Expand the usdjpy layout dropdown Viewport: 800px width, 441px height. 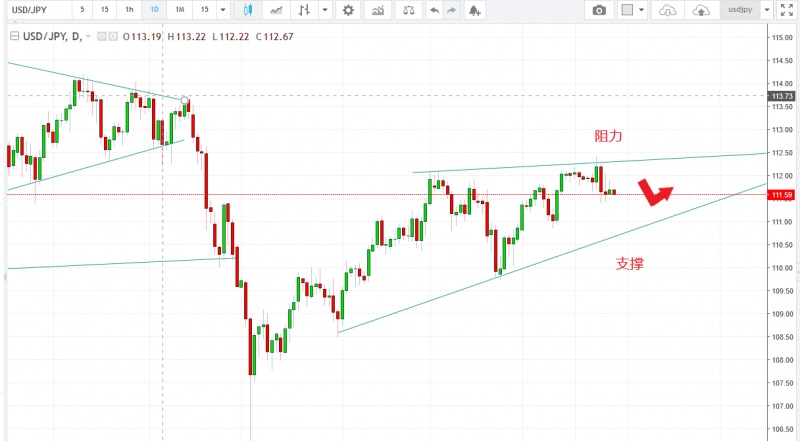766,10
